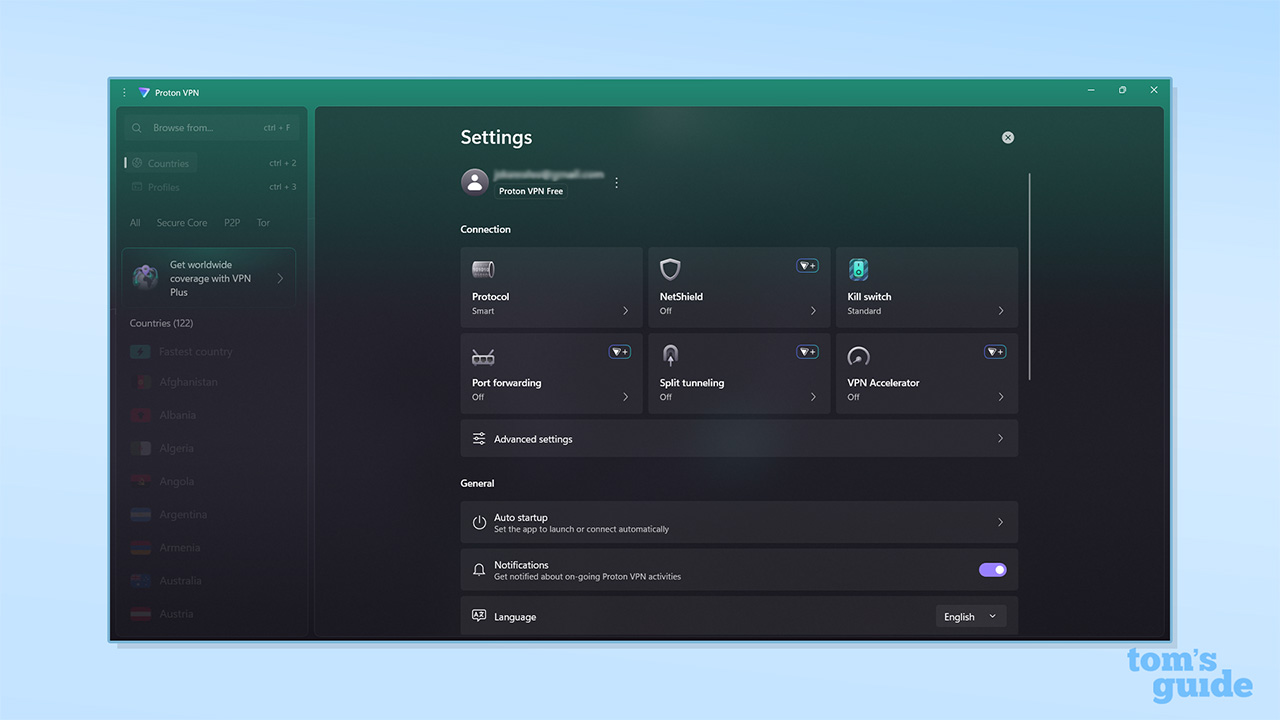
Task: Select the All filter tab
Action: (135, 223)
